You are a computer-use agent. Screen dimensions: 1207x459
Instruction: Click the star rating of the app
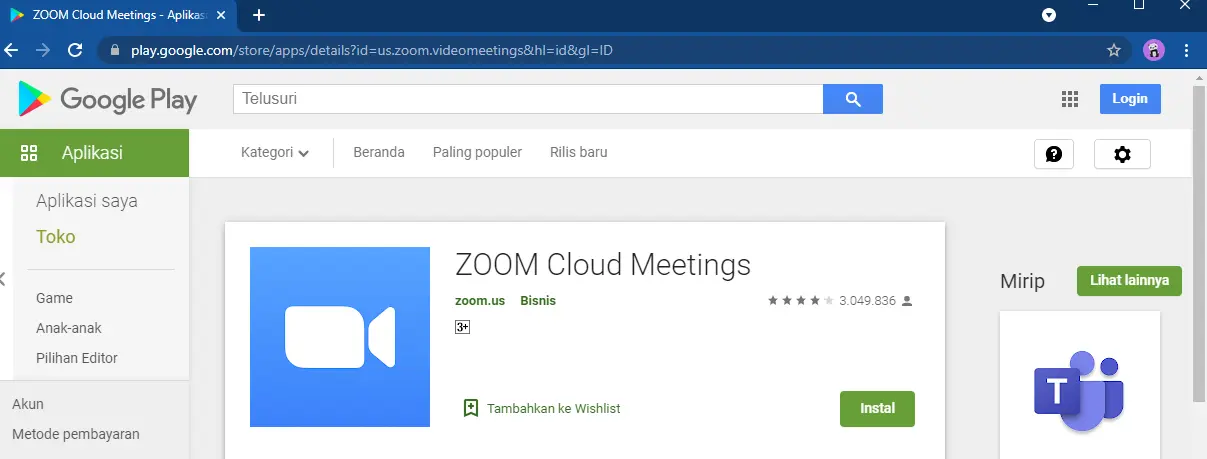click(801, 300)
